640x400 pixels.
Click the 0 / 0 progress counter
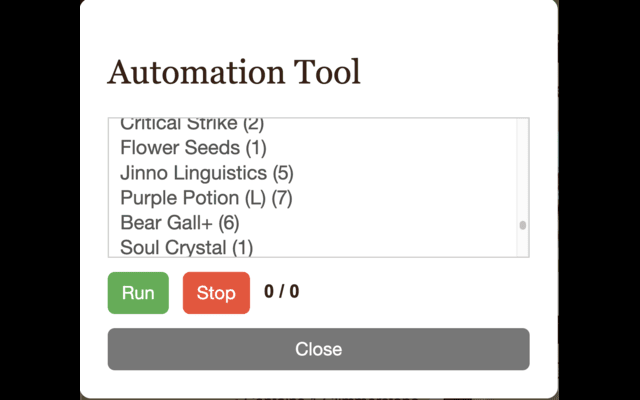[281, 292]
